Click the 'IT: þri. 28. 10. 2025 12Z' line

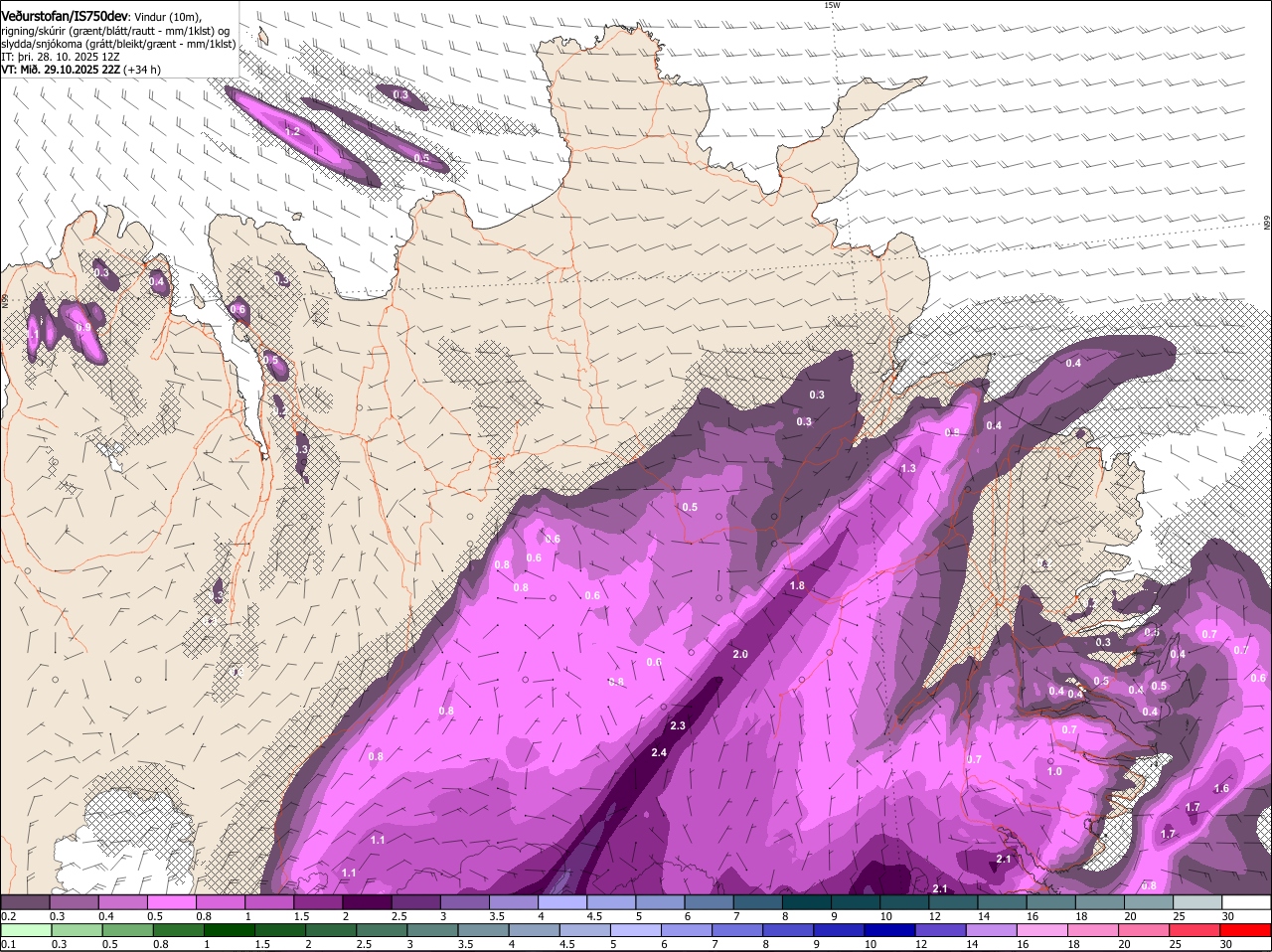pos(61,57)
